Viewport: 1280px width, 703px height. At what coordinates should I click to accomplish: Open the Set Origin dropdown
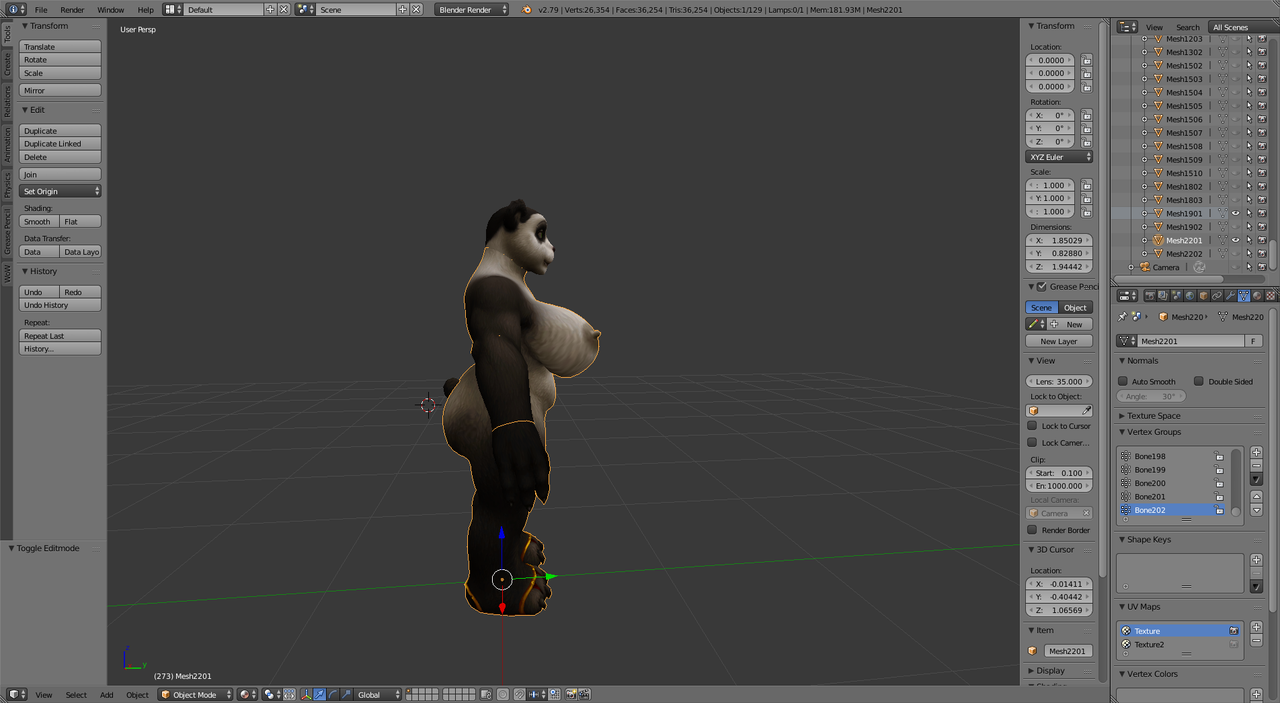pyautogui.click(x=60, y=191)
